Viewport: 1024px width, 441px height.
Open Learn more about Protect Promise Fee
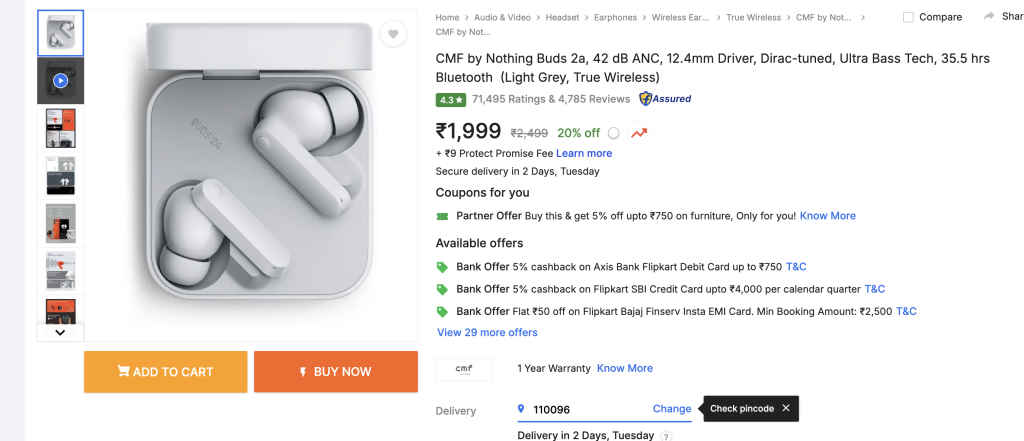pyautogui.click(x=584, y=153)
